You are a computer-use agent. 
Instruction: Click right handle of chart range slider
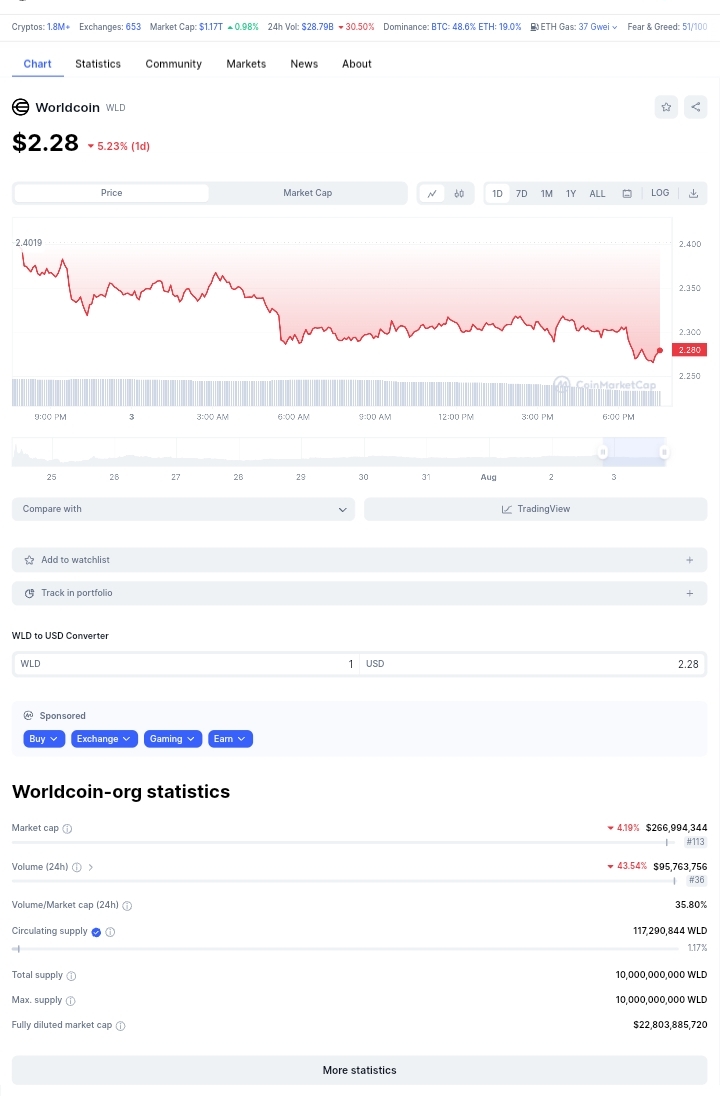[664, 452]
